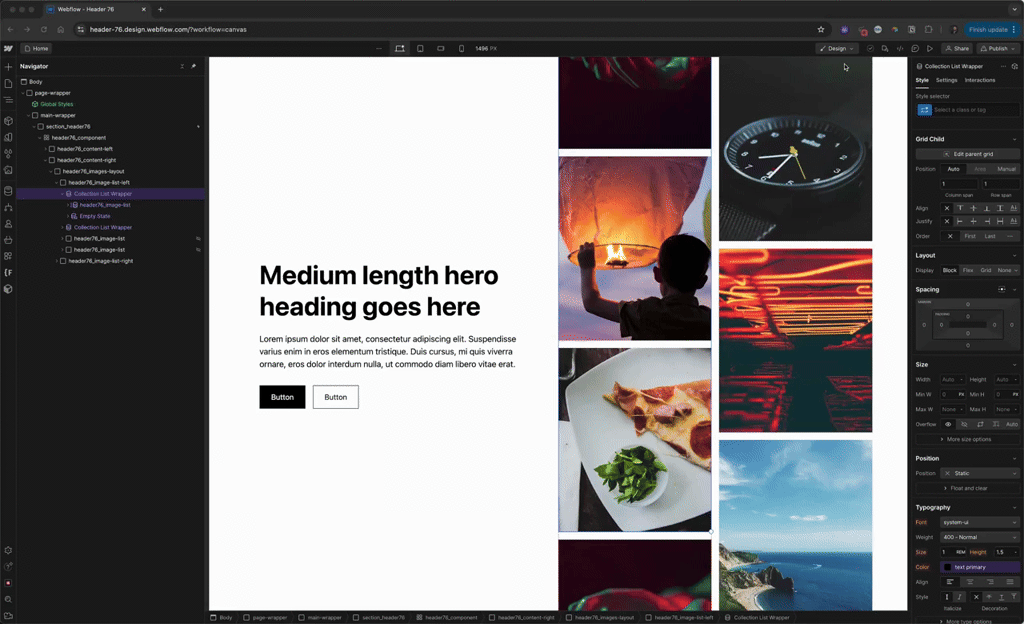The width and height of the screenshot is (1024, 624).
Task: Open the Pages panel icon
Action: (x=8, y=83)
